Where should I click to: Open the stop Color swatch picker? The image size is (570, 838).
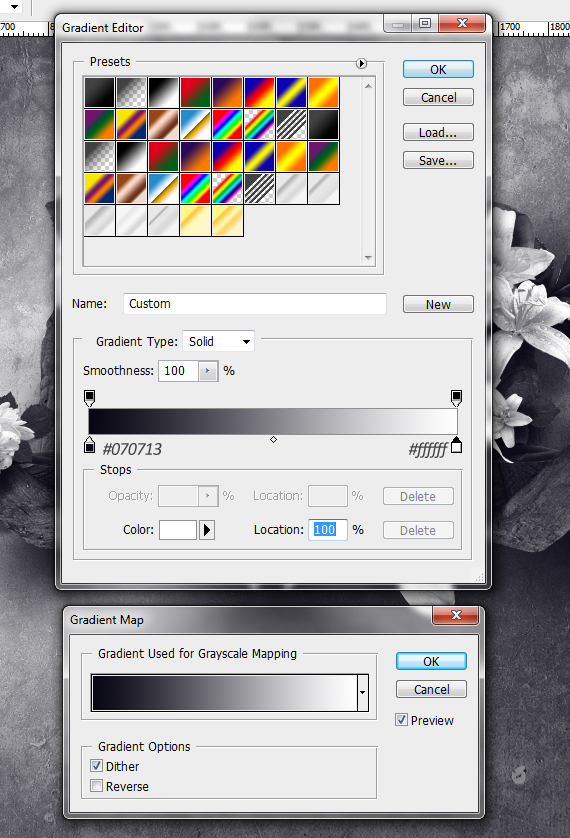pyautogui.click(x=178, y=530)
